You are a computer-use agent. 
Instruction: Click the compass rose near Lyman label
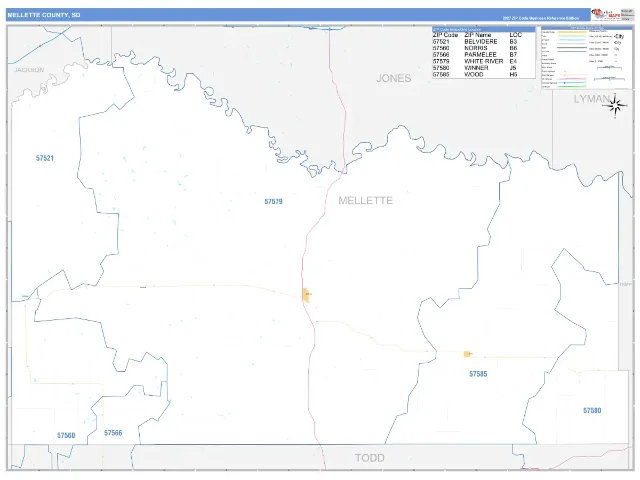615,106
